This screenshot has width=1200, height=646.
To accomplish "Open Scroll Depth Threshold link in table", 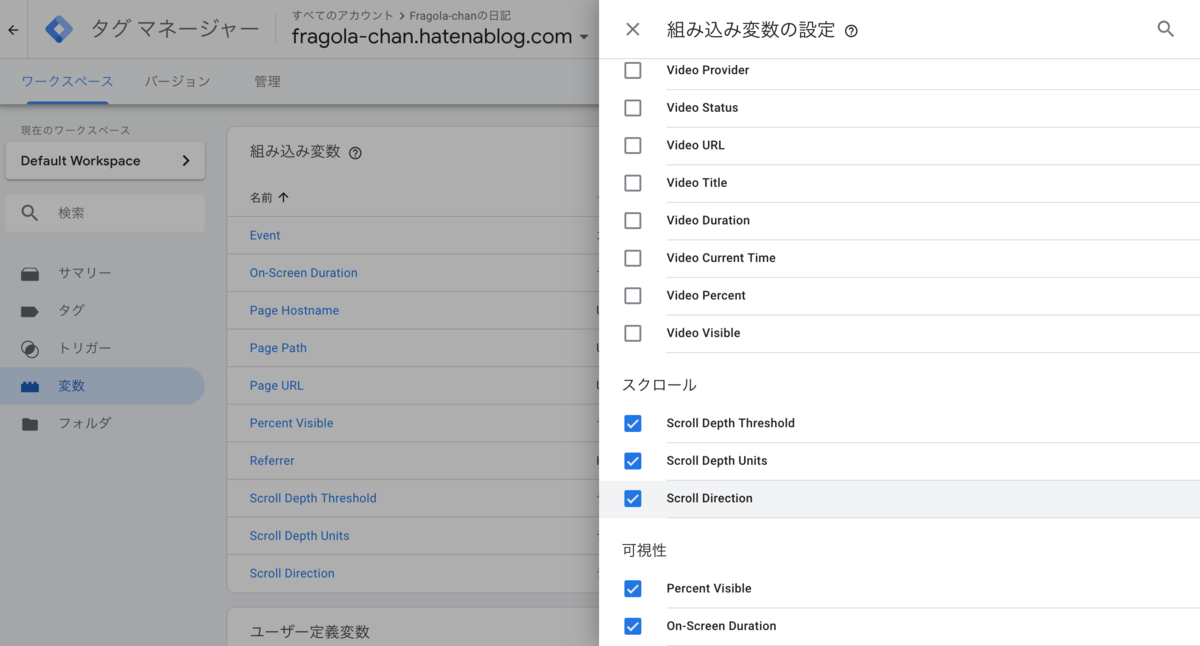I will [313, 498].
